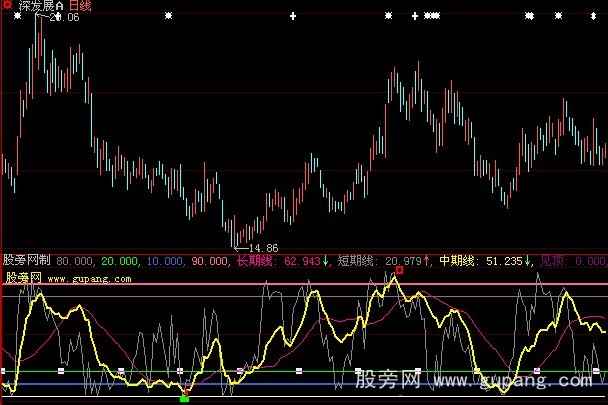Click the 长期线 62.943 readout

[283, 261]
